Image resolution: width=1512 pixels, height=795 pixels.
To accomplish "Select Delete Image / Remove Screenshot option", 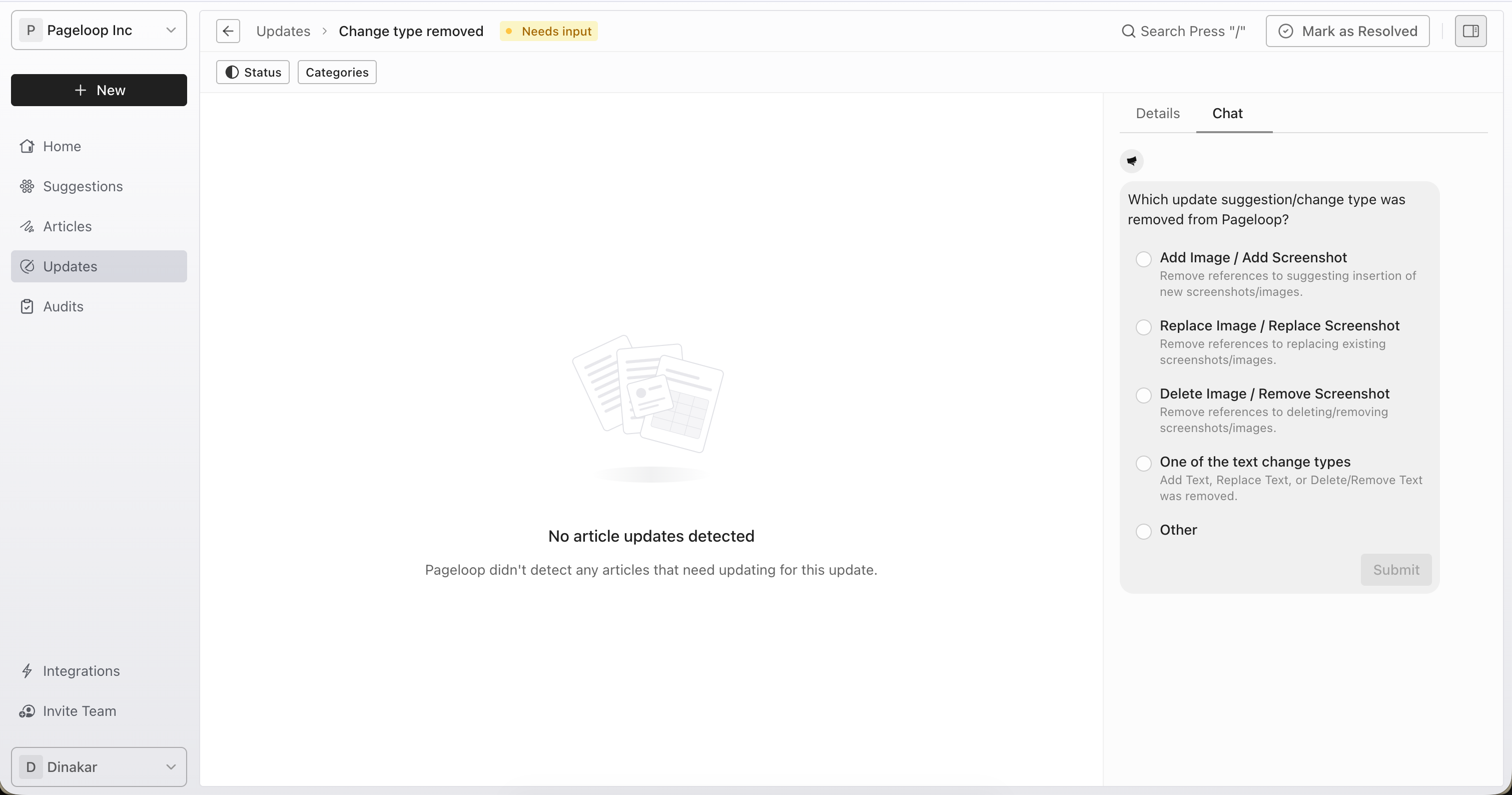I will click(1143, 395).
